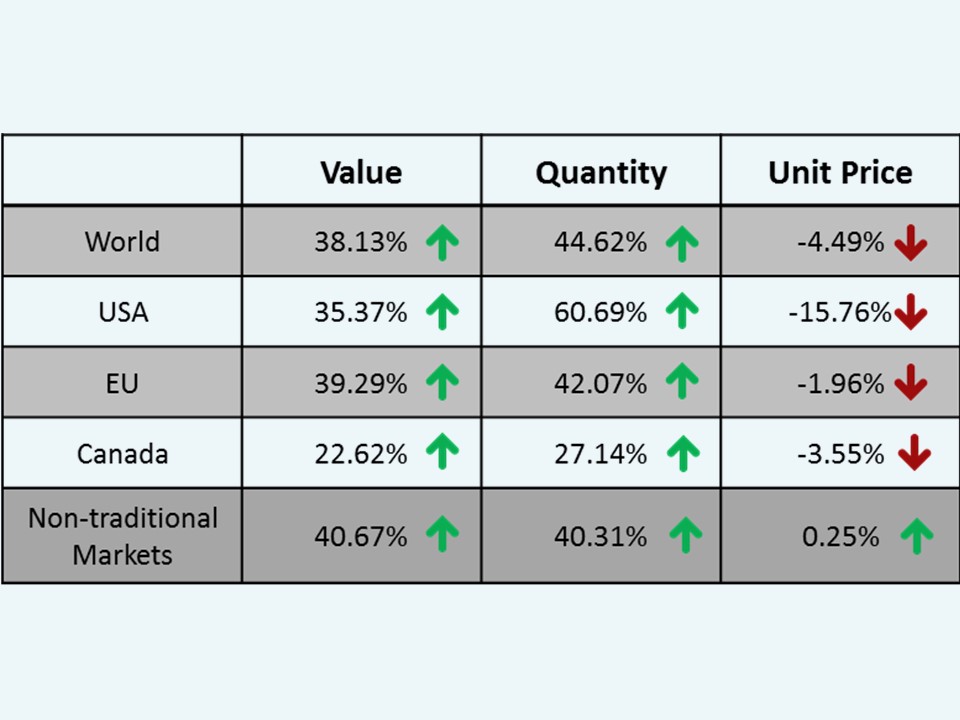The width and height of the screenshot is (960, 720).
Task: Click the Quantity column header
Action: 601,172
